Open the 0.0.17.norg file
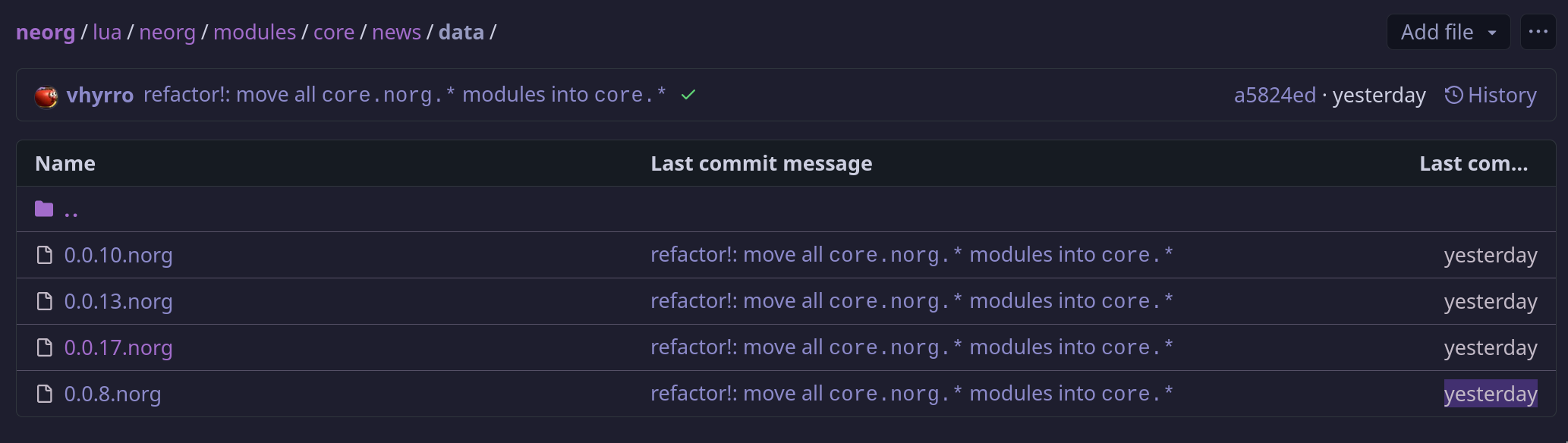The width and height of the screenshot is (1568, 443). [118, 348]
